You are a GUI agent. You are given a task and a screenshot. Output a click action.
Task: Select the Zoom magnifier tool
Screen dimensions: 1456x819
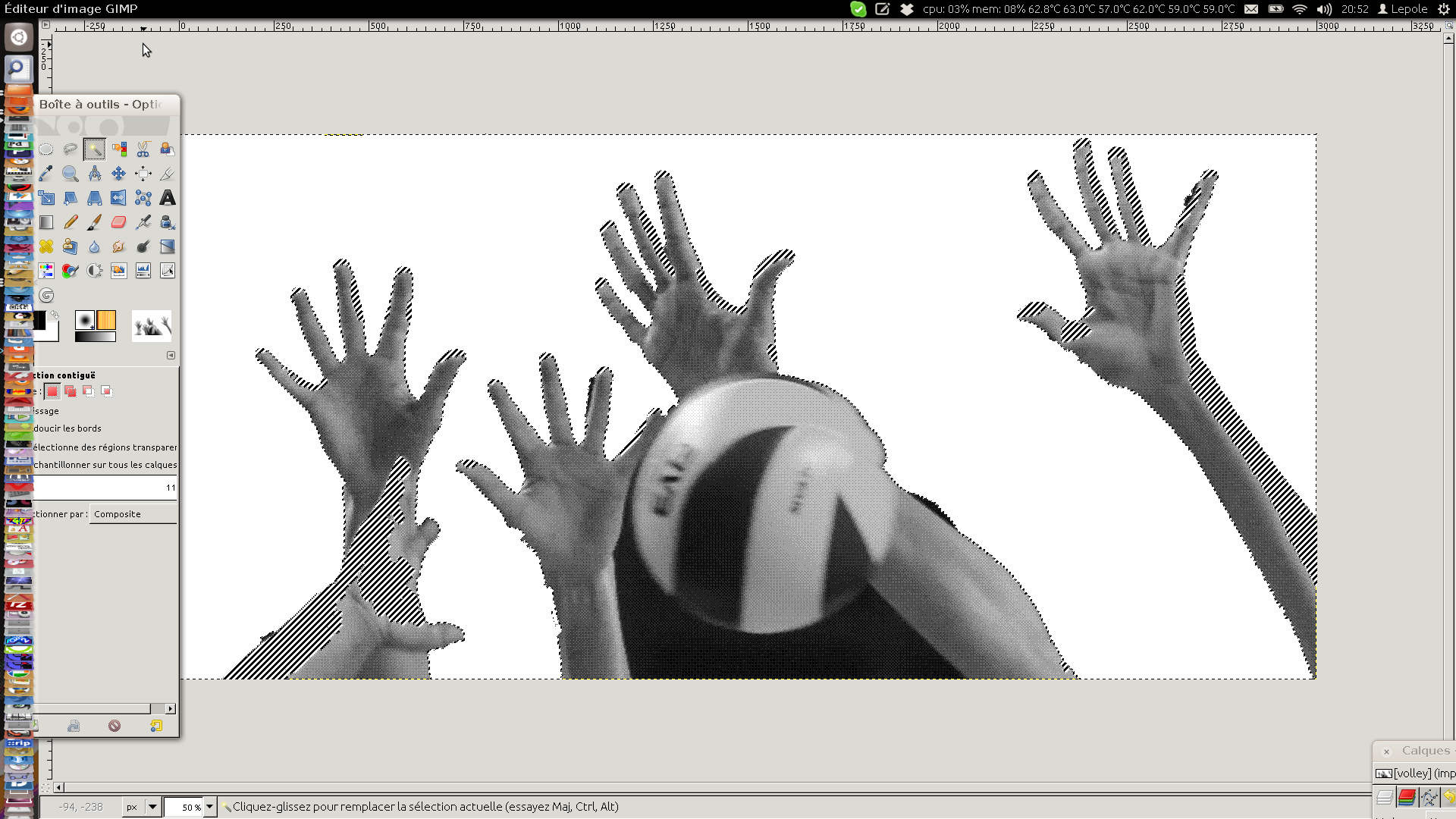pos(71,174)
